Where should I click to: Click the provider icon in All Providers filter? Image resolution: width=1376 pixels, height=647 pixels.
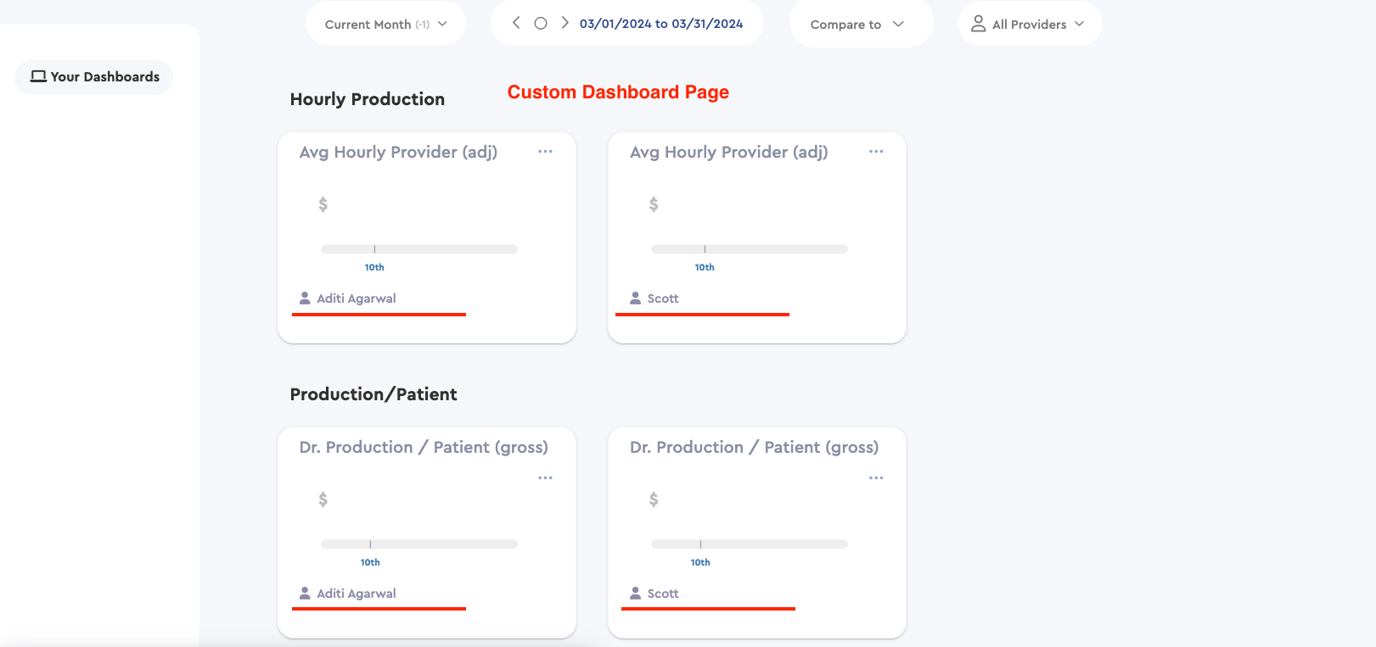coord(978,22)
